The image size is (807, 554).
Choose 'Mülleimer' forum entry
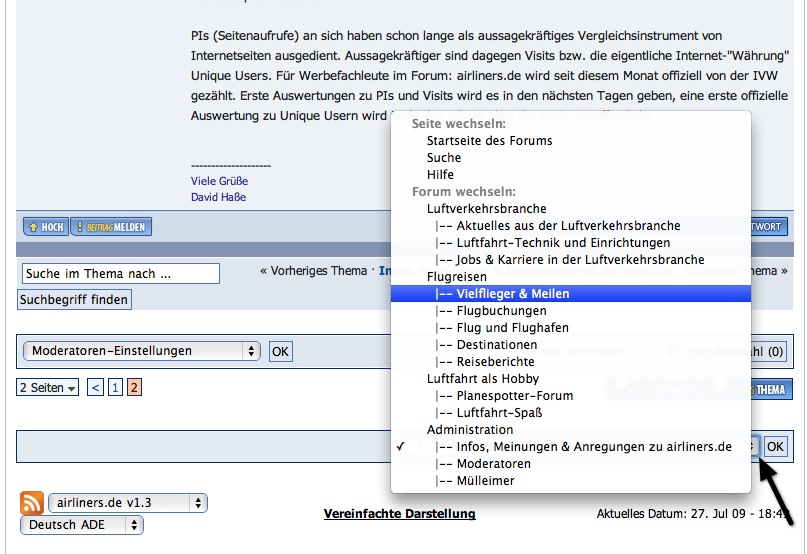[x=571, y=480]
